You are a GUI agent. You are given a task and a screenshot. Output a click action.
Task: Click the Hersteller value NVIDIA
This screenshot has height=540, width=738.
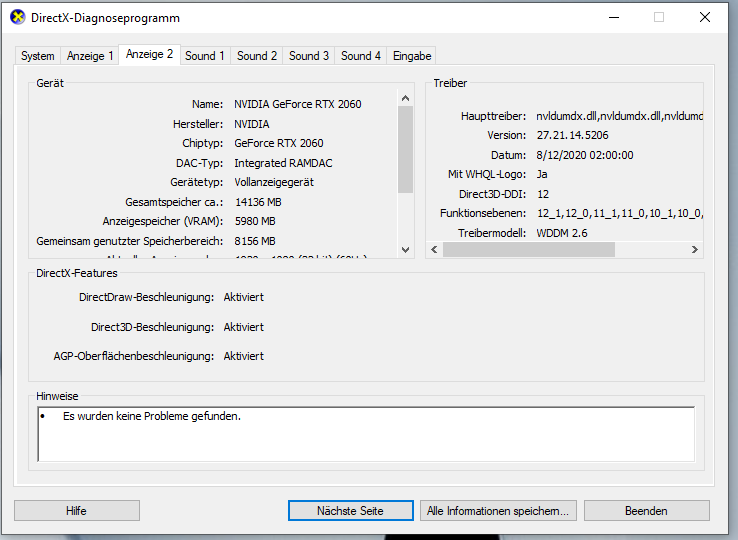click(x=252, y=124)
